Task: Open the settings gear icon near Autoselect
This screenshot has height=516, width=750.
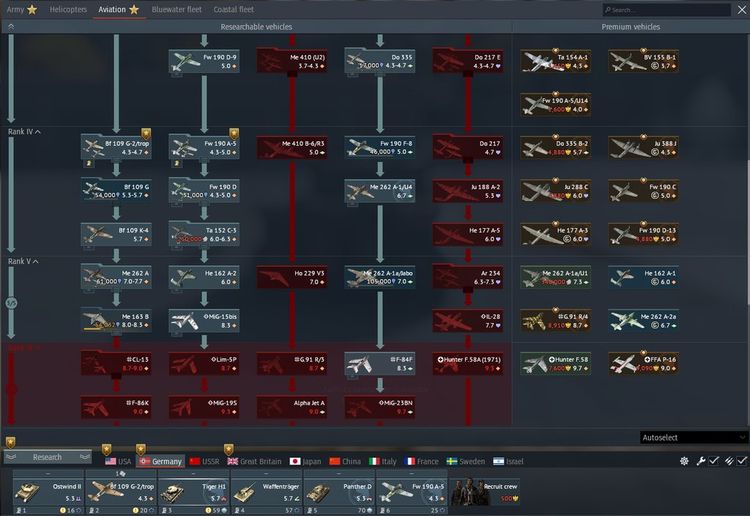Action: (685, 461)
